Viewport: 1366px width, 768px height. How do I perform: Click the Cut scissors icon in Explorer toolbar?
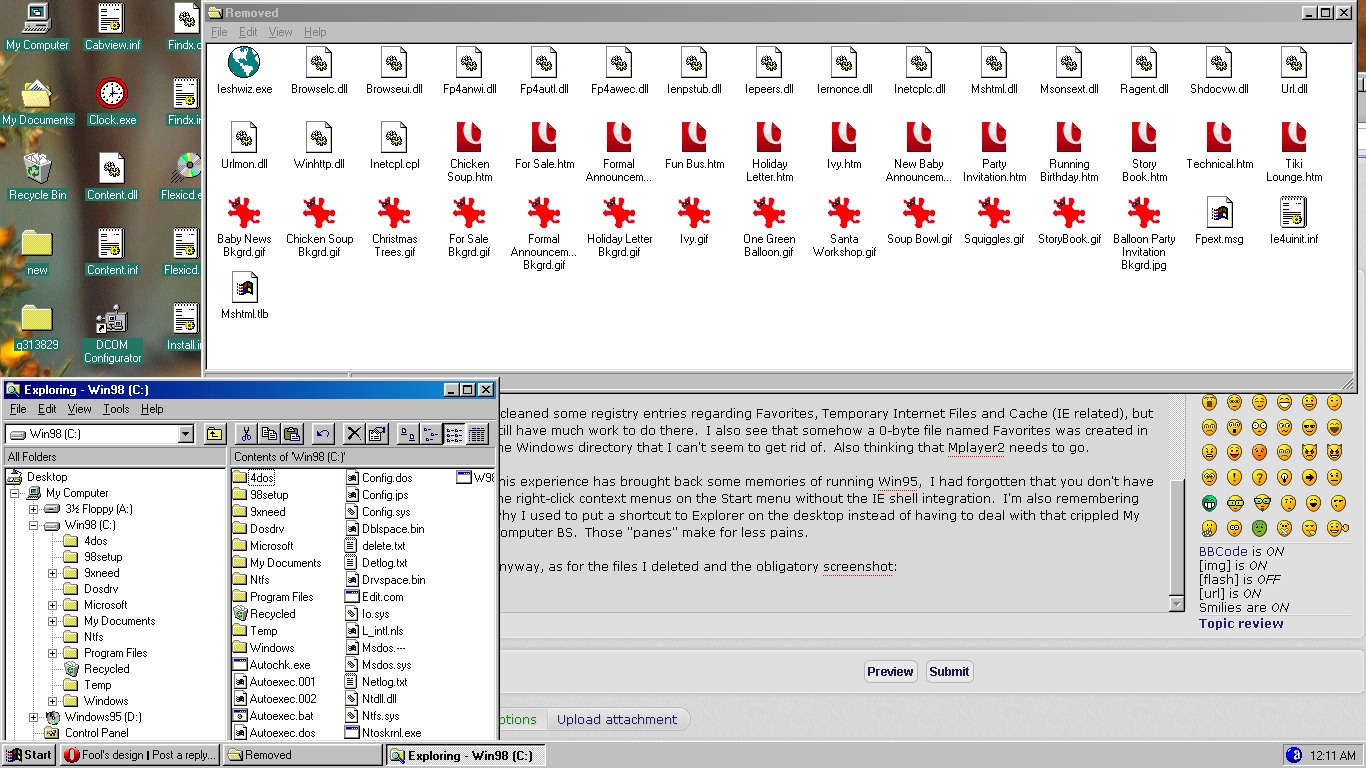(x=246, y=434)
